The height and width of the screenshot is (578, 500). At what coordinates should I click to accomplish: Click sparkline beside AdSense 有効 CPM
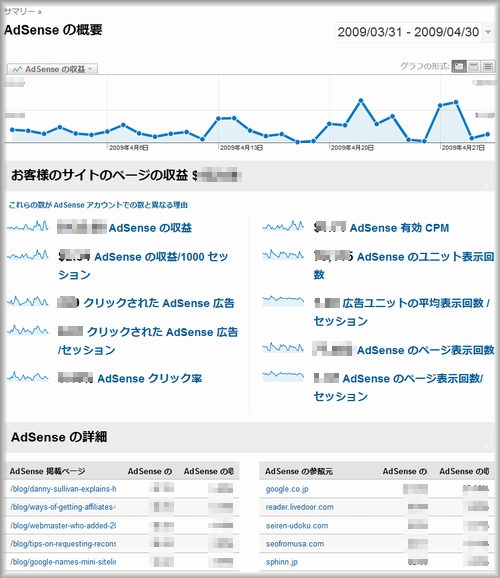pos(283,226)
